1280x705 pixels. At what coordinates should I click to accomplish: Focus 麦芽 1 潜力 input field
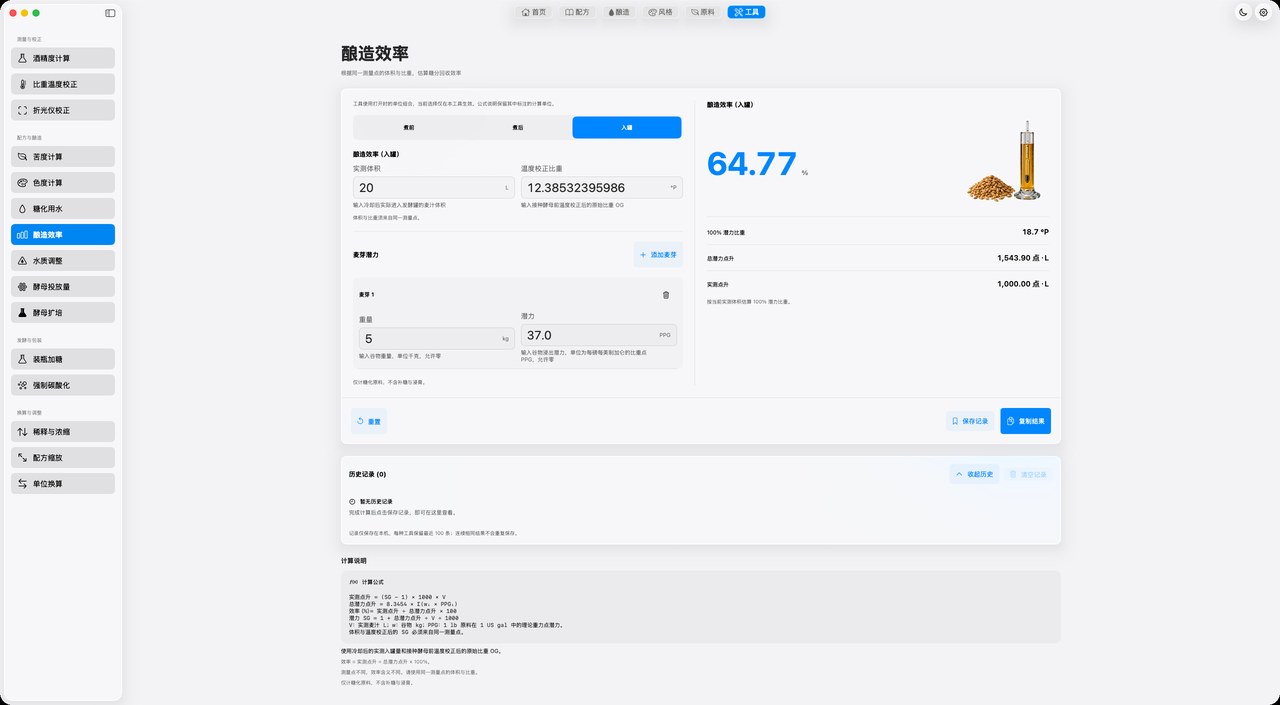pos(599,335)
